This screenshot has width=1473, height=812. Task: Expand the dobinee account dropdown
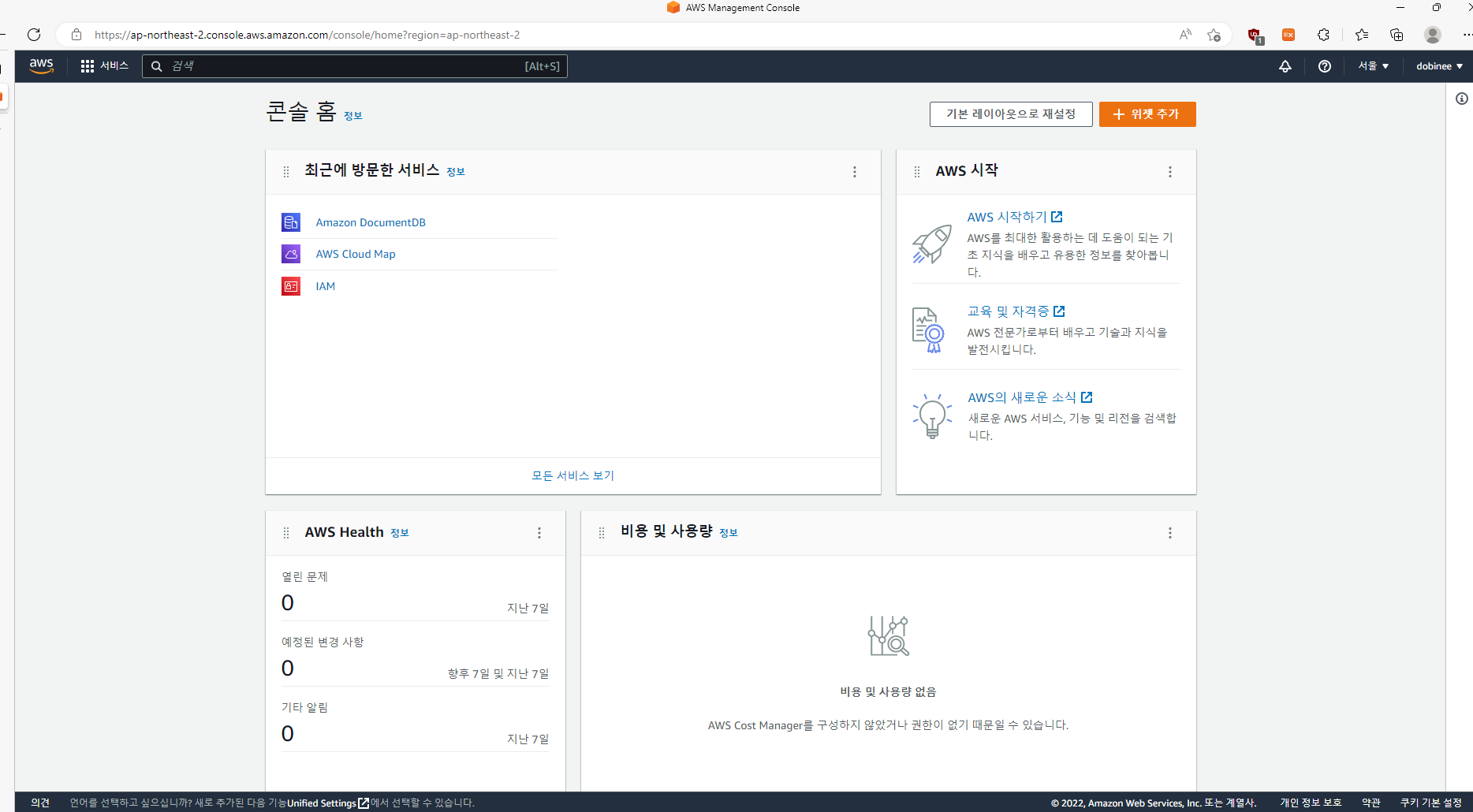pyautogui.click(x=1439, y=66)
